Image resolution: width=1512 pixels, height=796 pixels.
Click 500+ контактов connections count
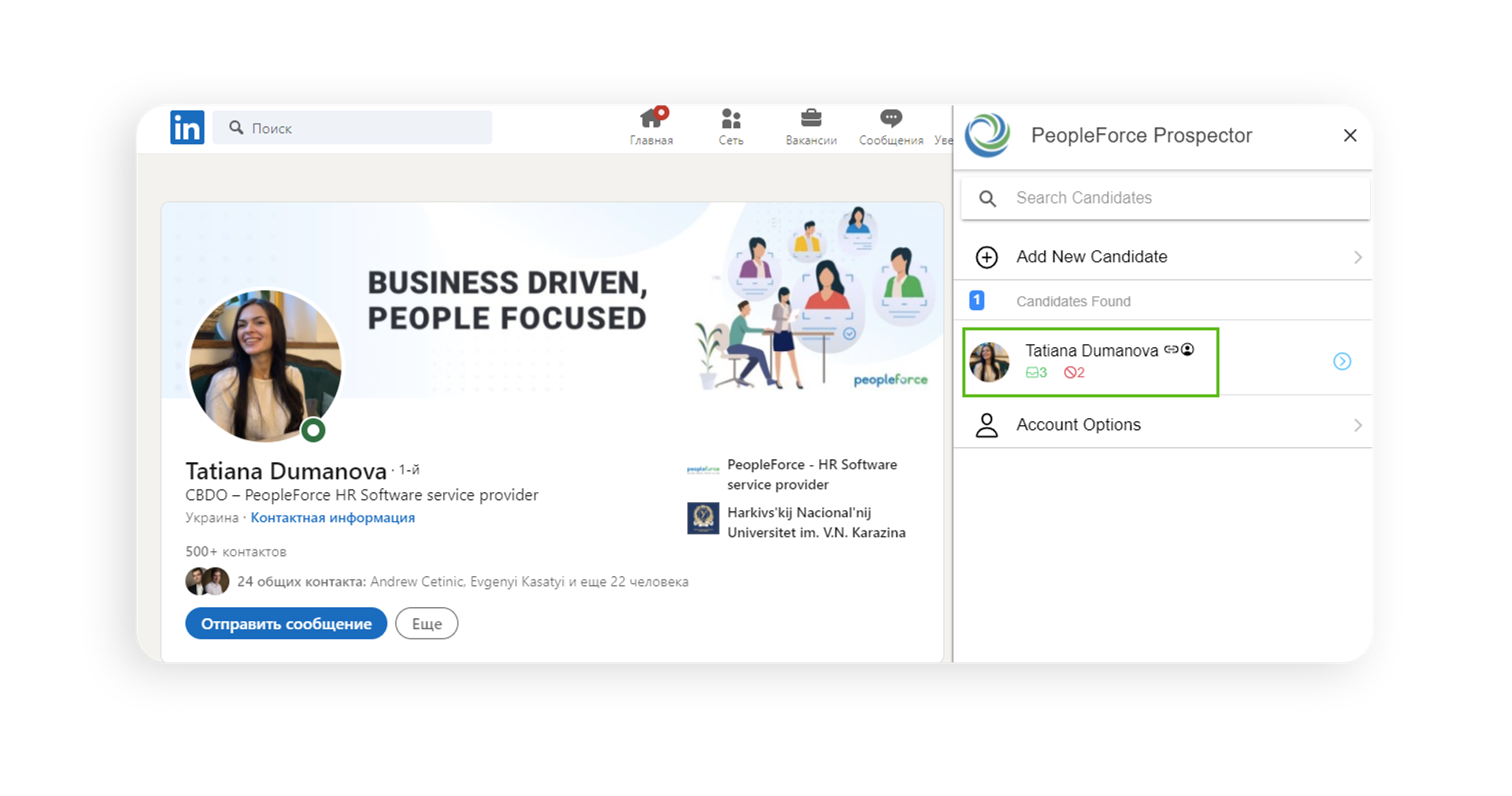pyautogui.click(x=235, y=551)
